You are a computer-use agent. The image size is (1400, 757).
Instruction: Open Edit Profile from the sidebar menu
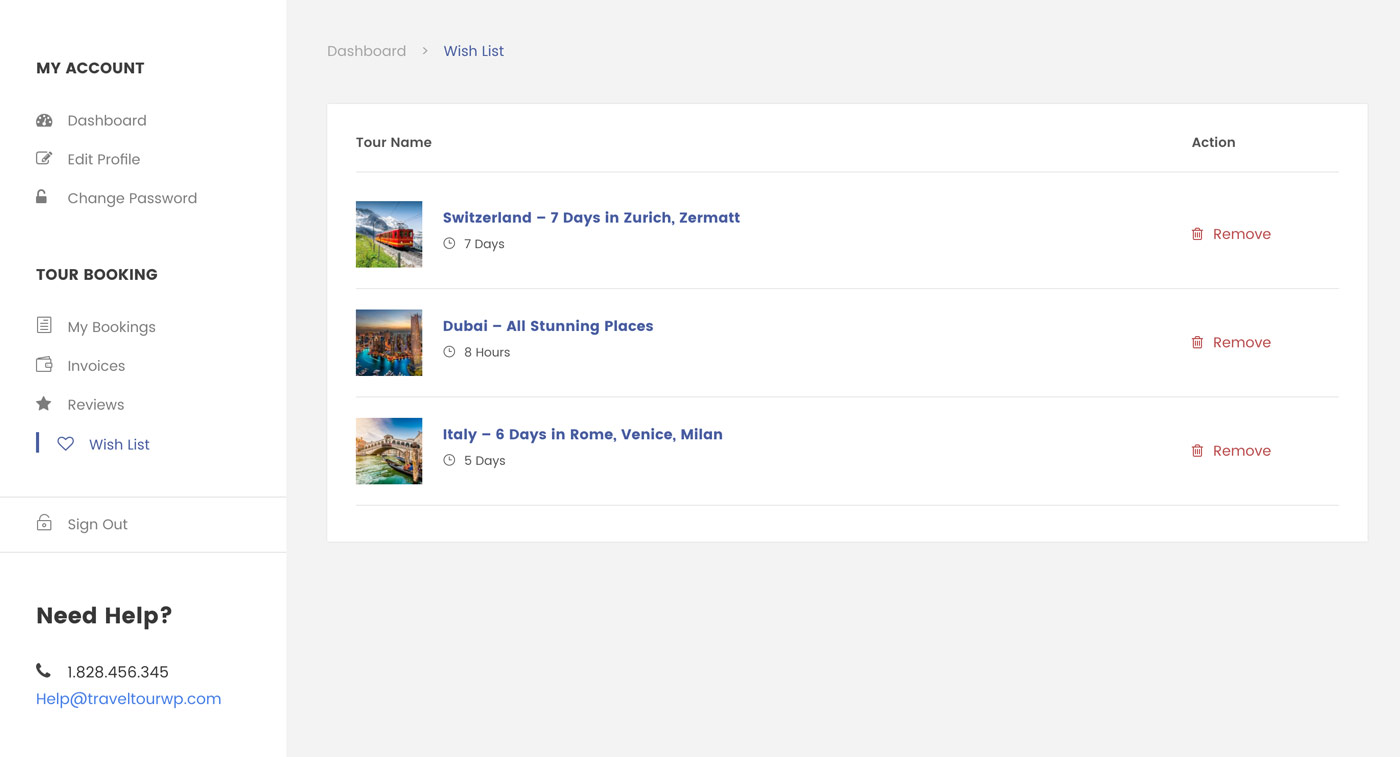pos(103,159)
